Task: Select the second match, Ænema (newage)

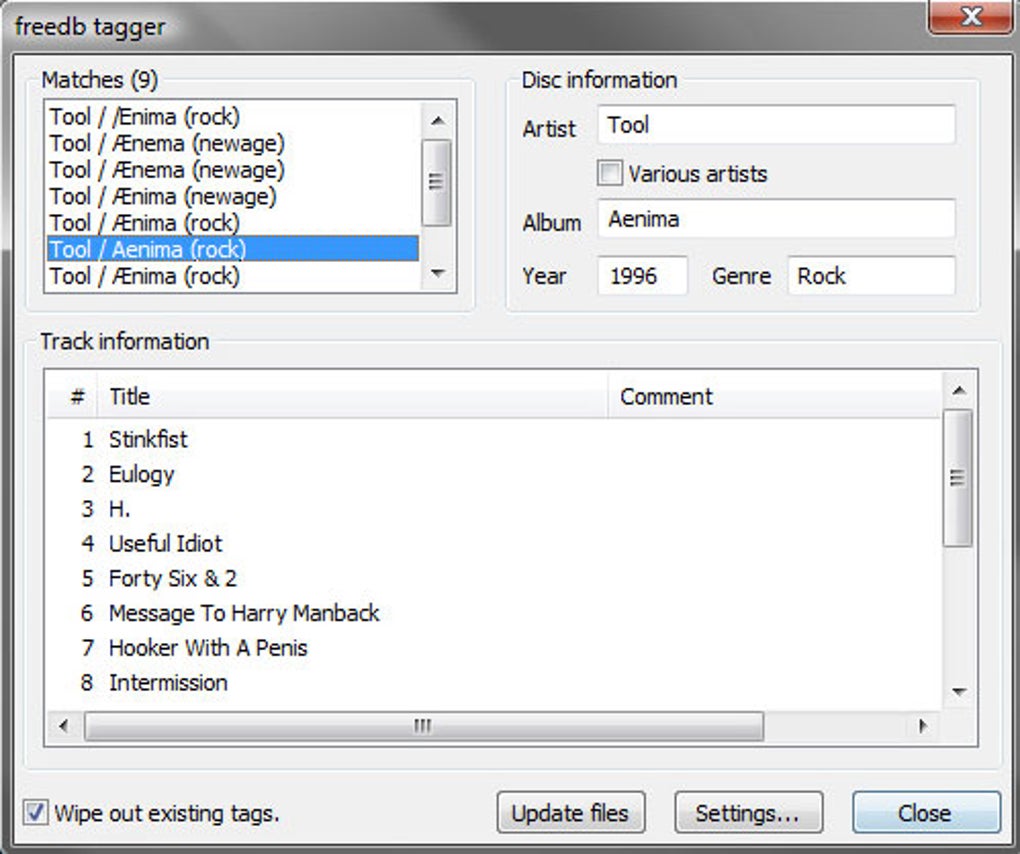Action: click(232, 144)
